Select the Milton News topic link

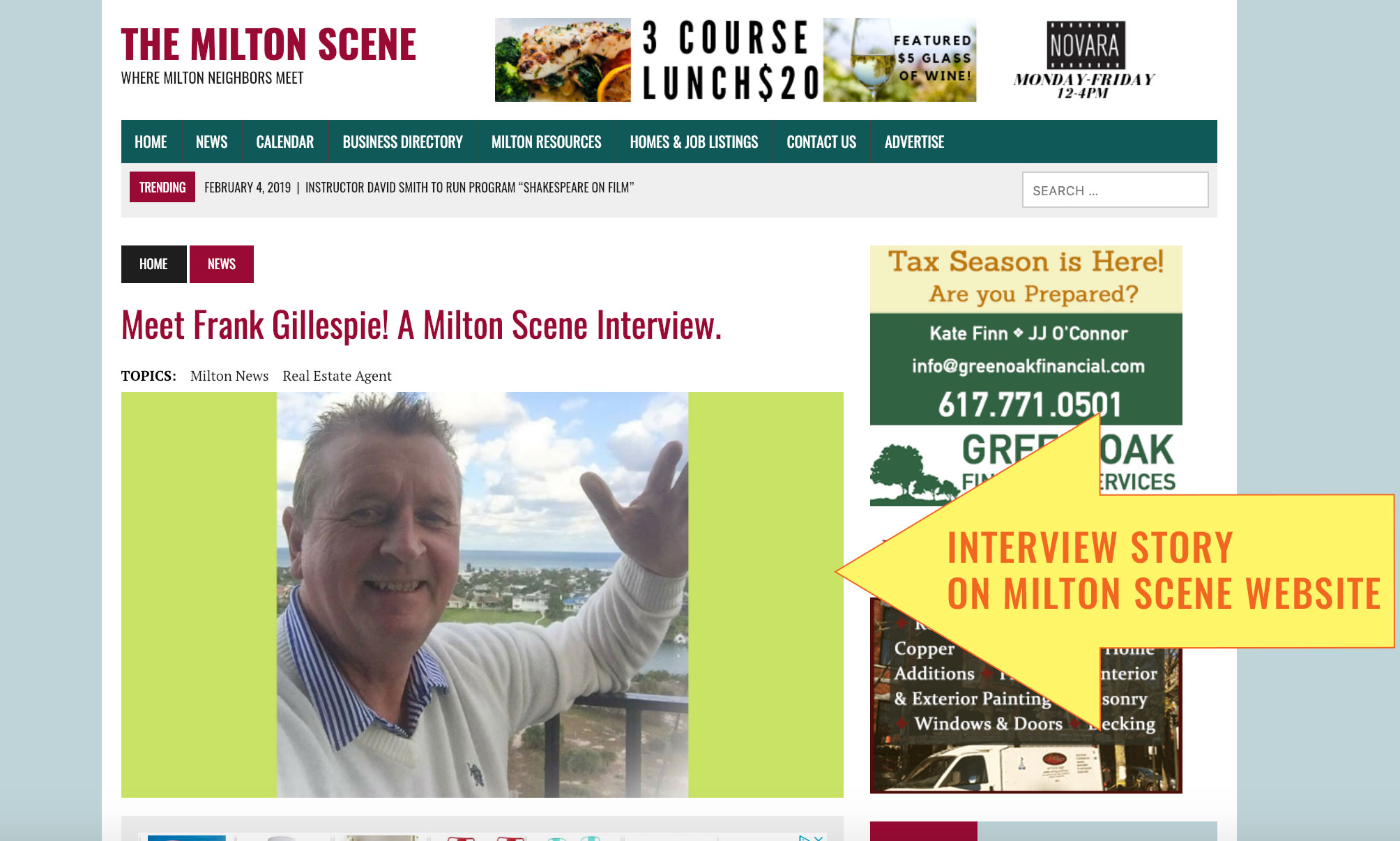[229, 376]
